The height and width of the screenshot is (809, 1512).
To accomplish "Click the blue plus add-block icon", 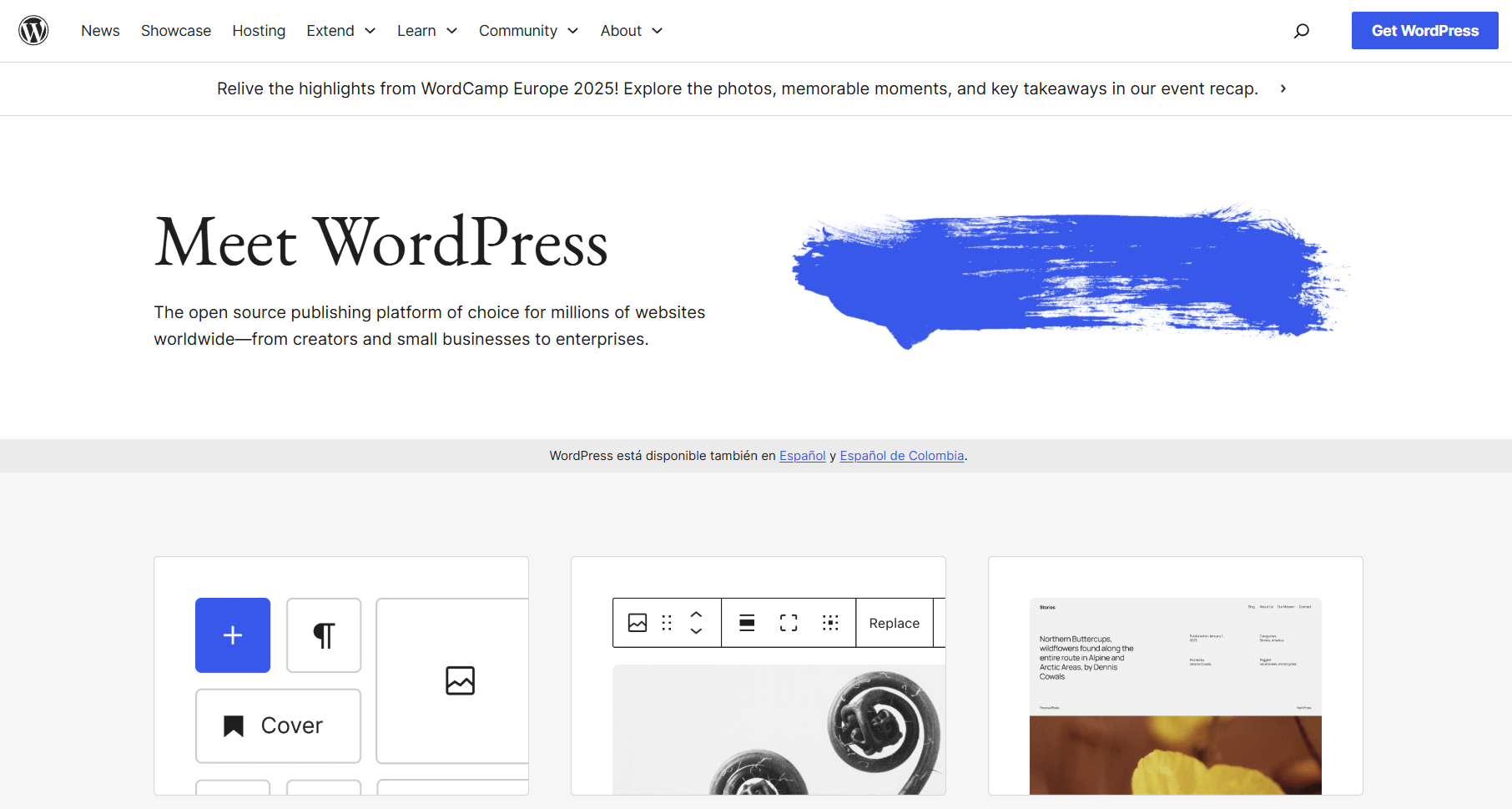I will 233,635.
